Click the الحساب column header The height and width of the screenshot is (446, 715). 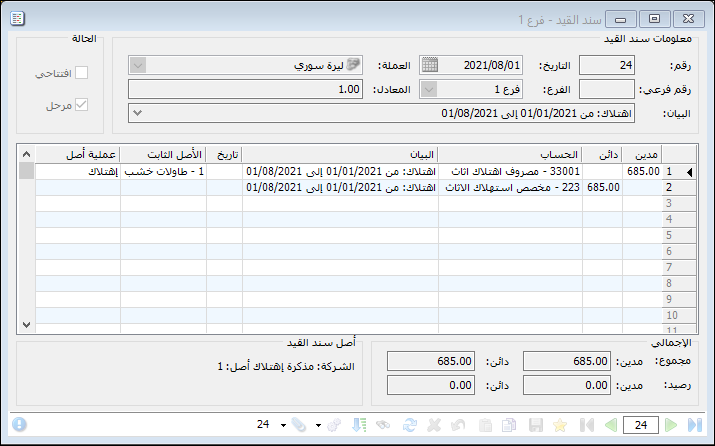click(x=510, y=155)
